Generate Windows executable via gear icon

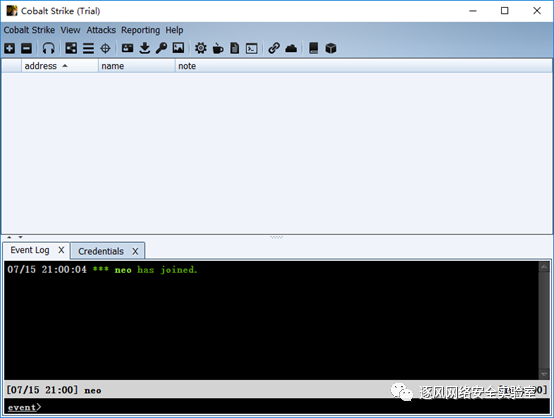201,48
